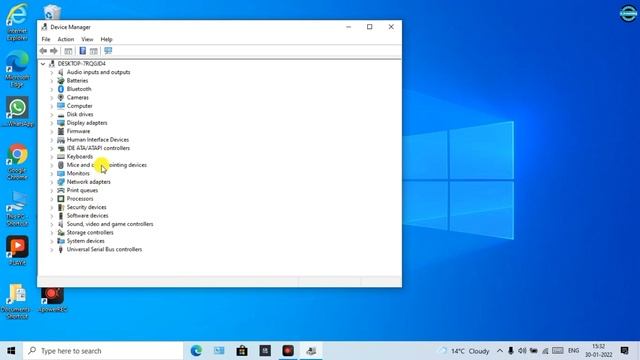Open the File menu
The image size is (640, 360).
(46, 39)
